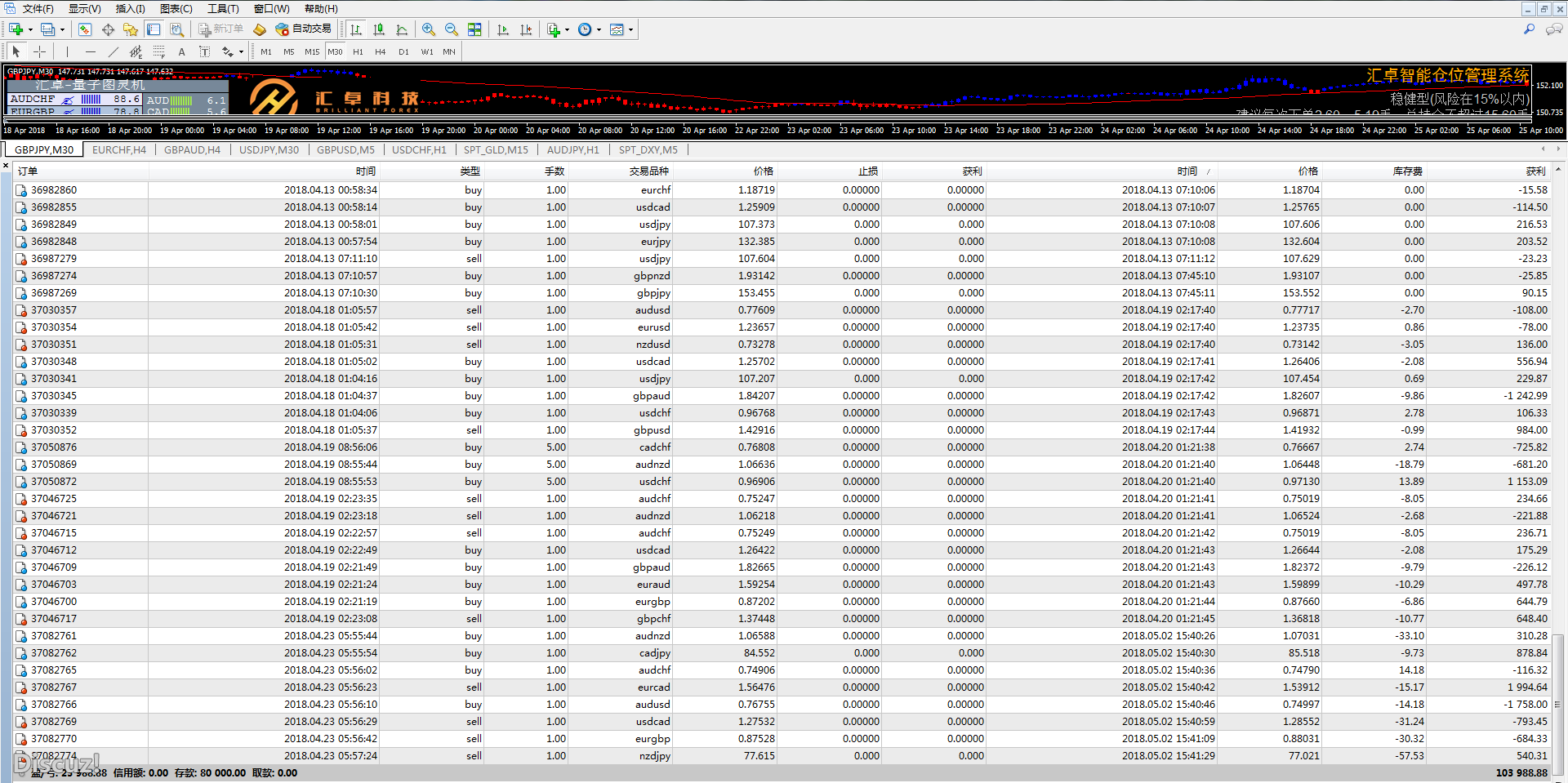Toggle the M30 timeframe
The height and width of the screenshot is (783, 1568).
coord(335,51)
